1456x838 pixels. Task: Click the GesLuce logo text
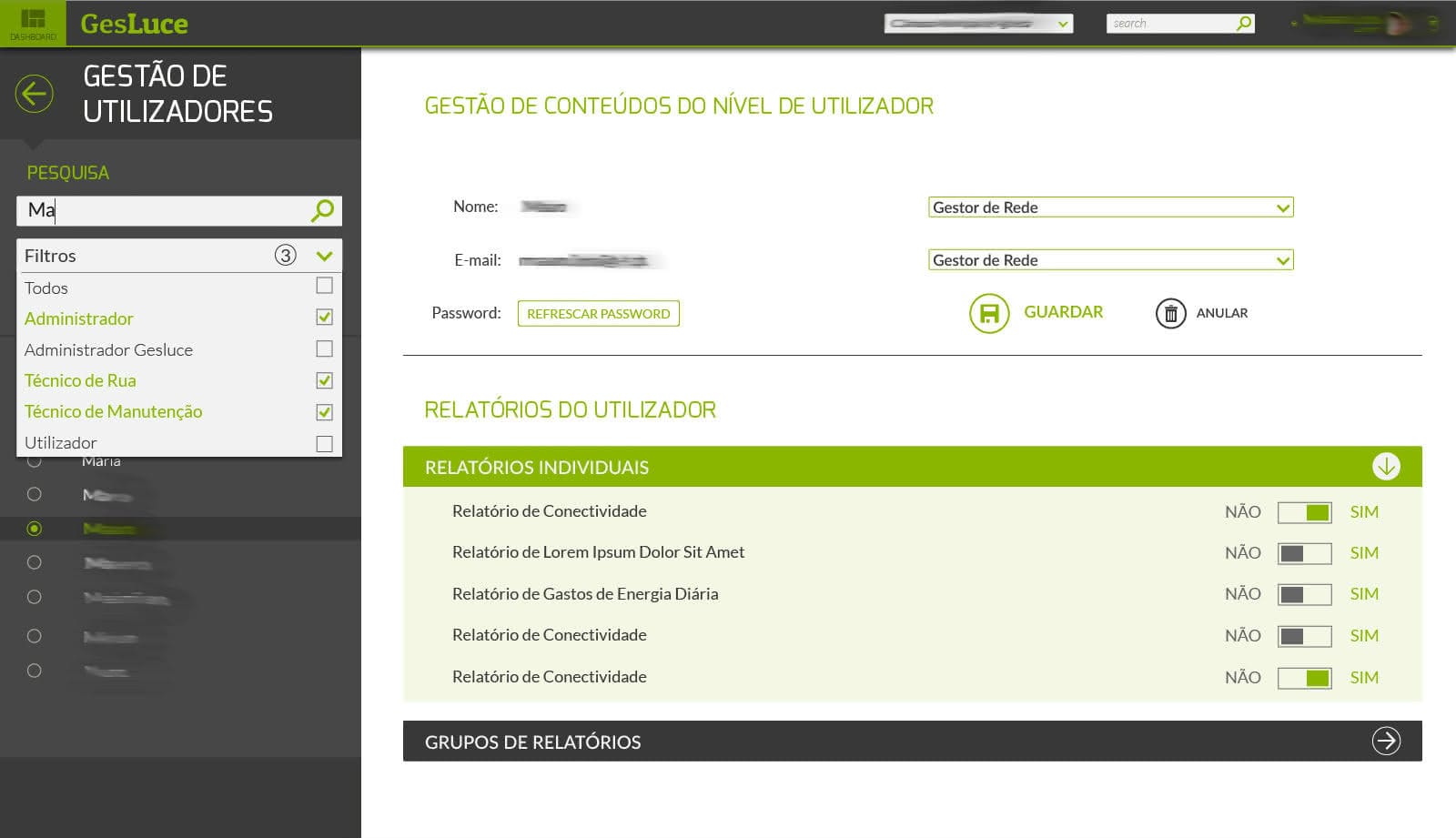[132, 24]
